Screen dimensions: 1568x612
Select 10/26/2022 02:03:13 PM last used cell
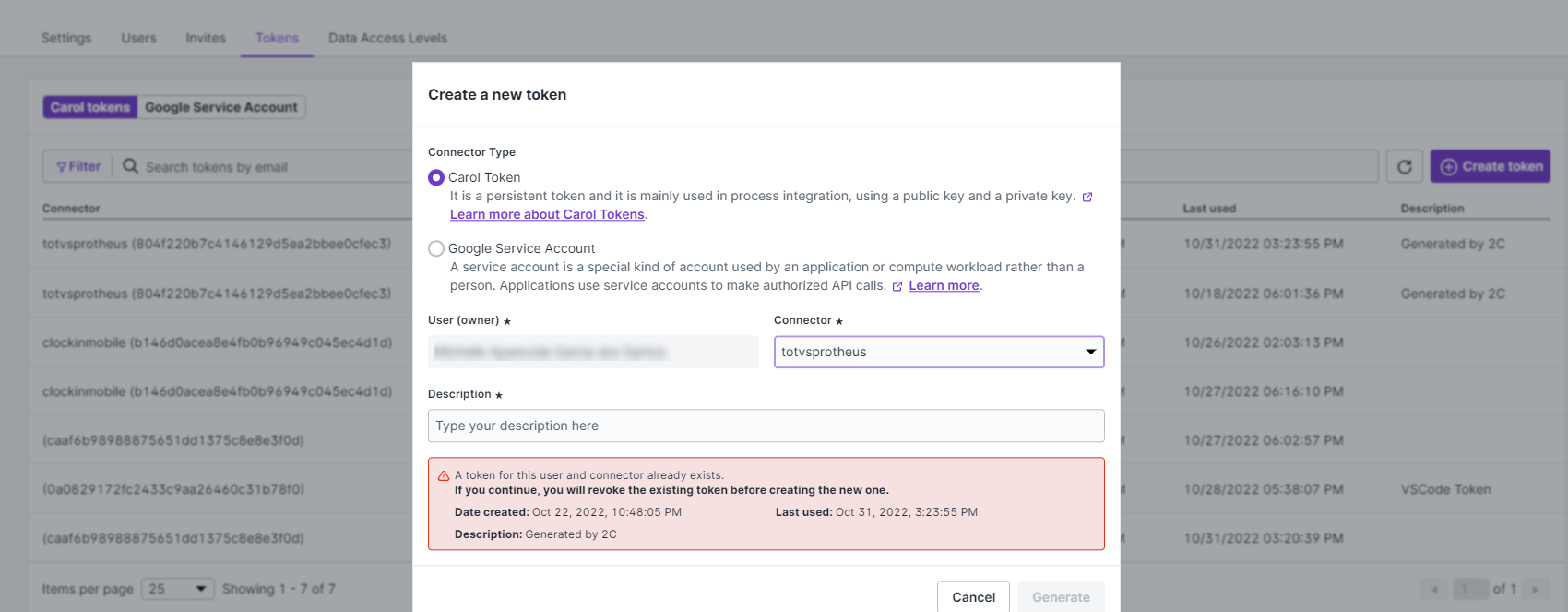[x=1264, y=342]
